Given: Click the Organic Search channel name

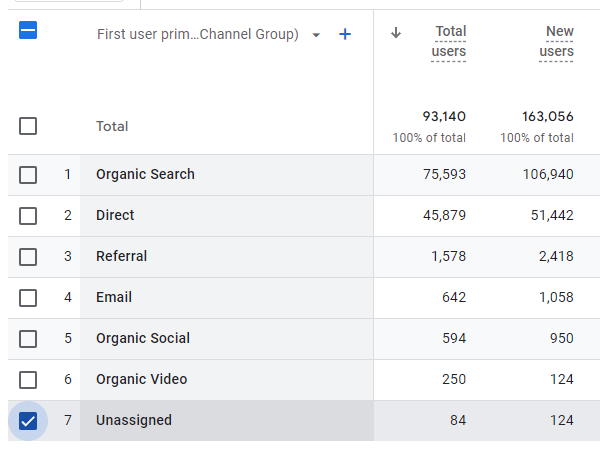Looking at the screenshot, I should point(145,175).
